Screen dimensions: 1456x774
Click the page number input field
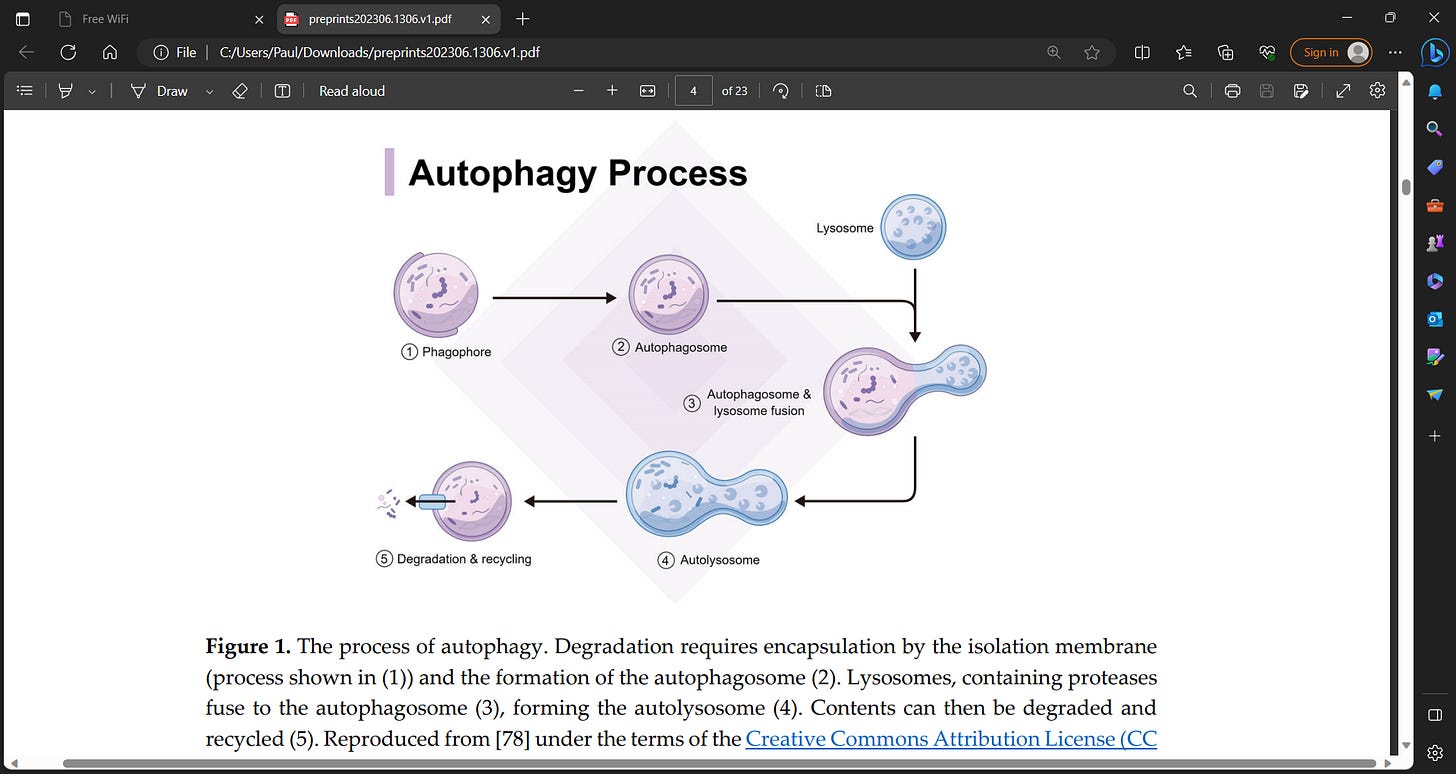pyautogui.click(x=694, y=91)
